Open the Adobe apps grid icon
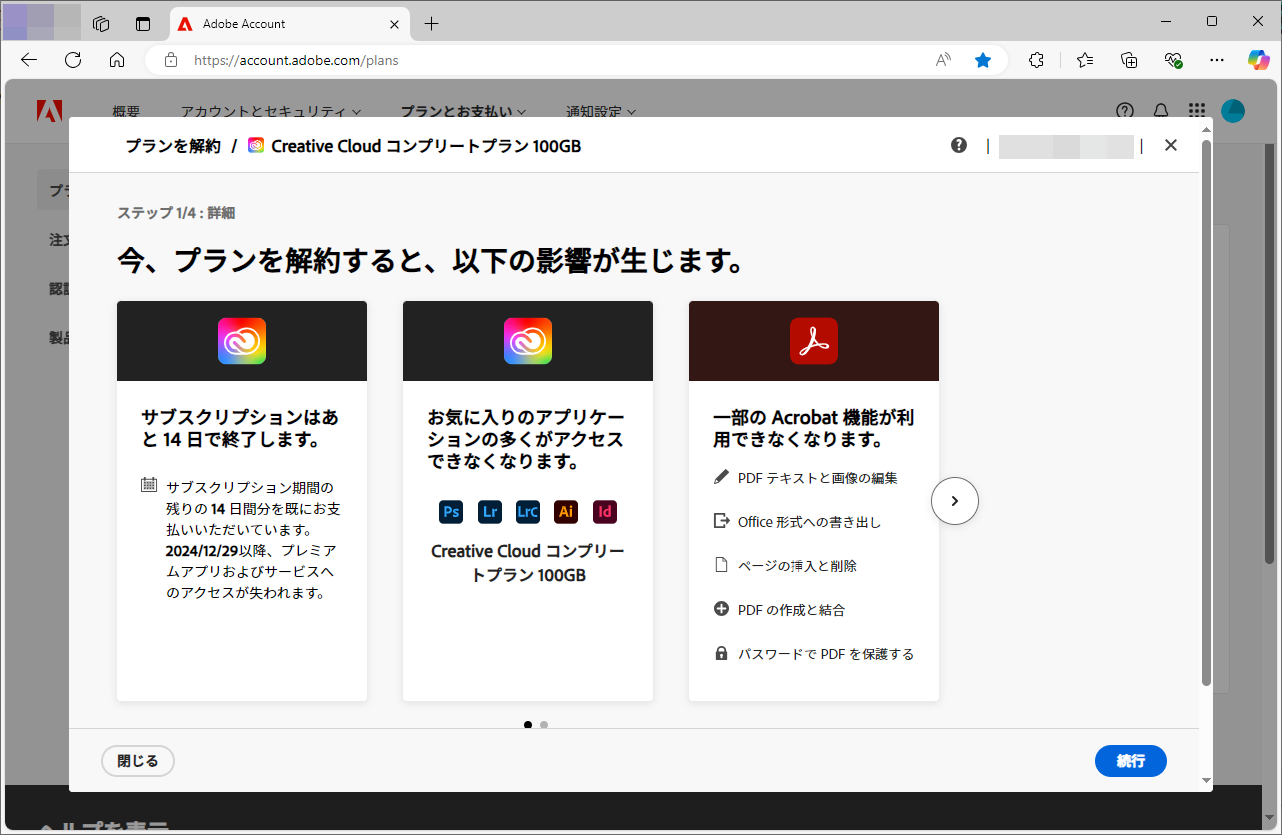 (x=1197, y=111)
